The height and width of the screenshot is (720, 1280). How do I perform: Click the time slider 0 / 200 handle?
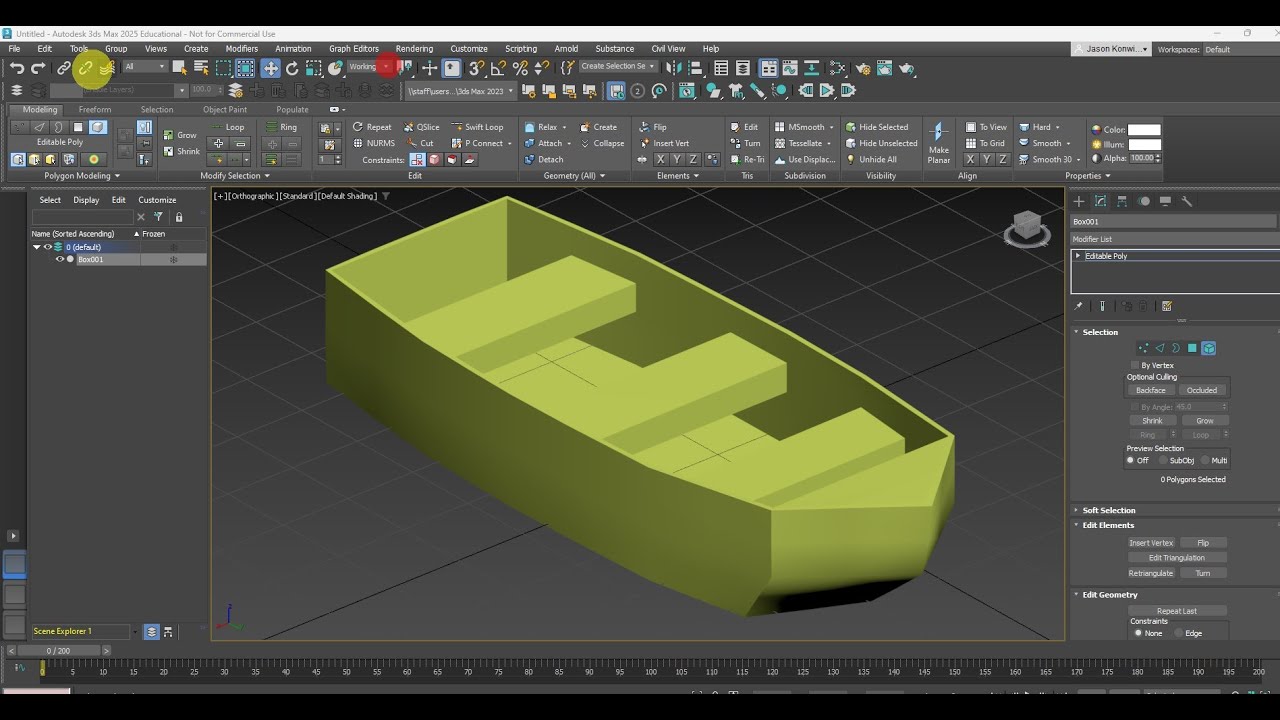tap(59, 650)
